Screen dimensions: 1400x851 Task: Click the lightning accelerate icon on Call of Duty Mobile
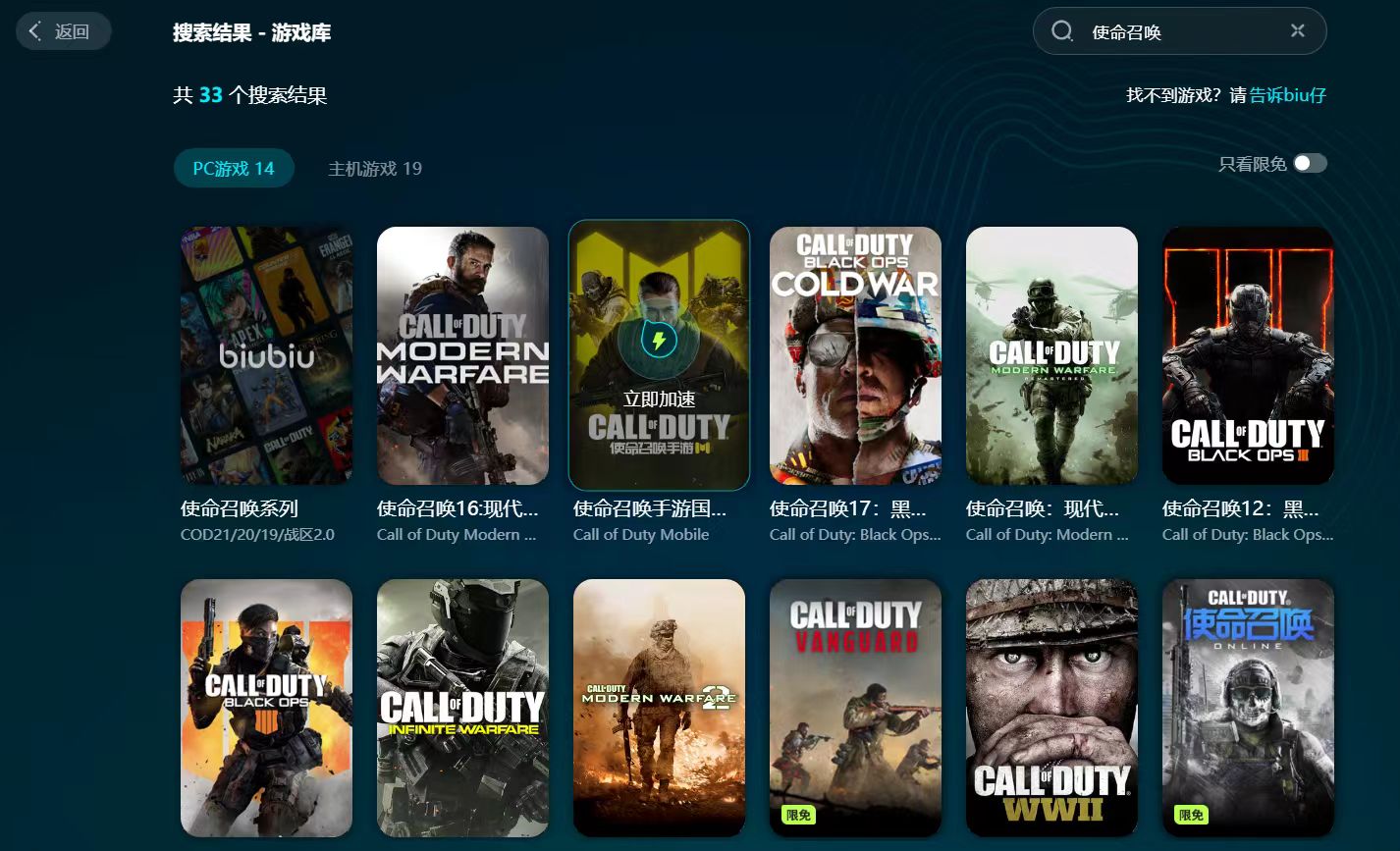[659, 342]
